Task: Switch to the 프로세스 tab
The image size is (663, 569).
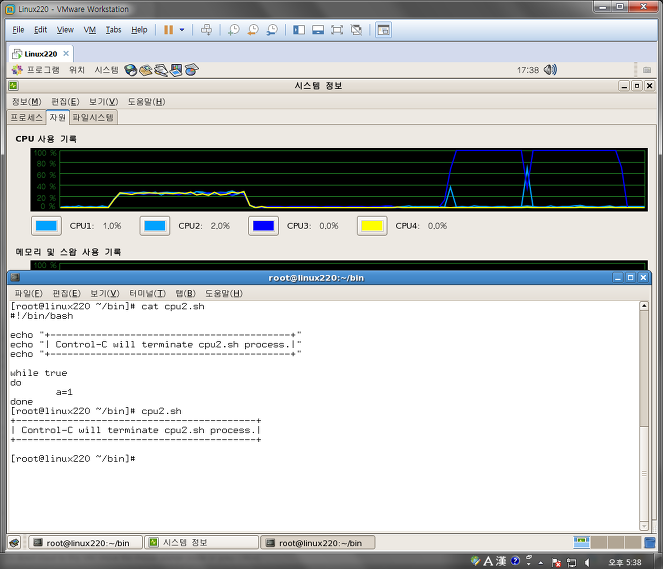Action: tap(26, 117)
